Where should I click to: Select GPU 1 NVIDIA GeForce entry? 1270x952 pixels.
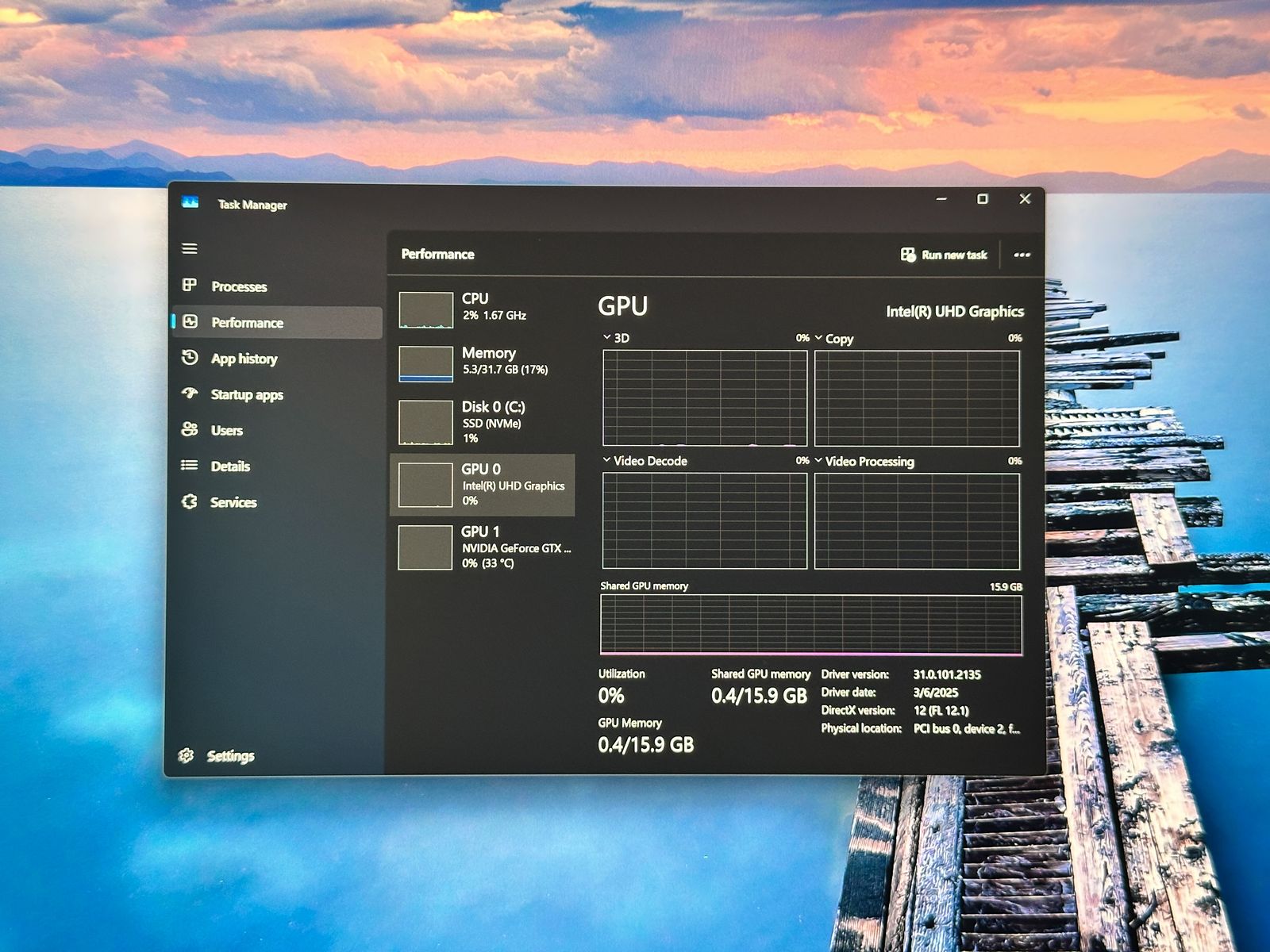[483, 547]
